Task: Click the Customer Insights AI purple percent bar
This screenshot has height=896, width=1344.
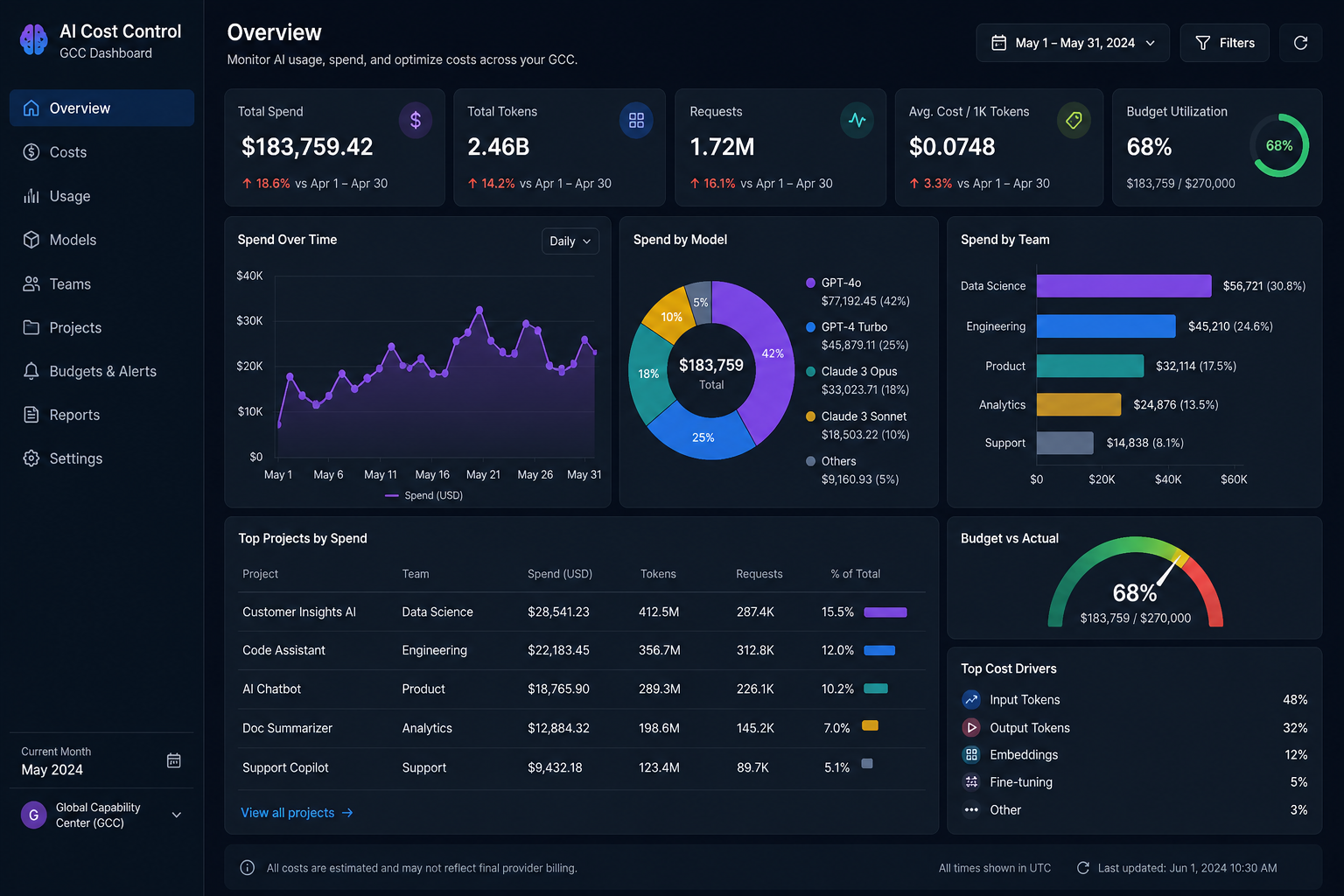Action: point(885,612)
